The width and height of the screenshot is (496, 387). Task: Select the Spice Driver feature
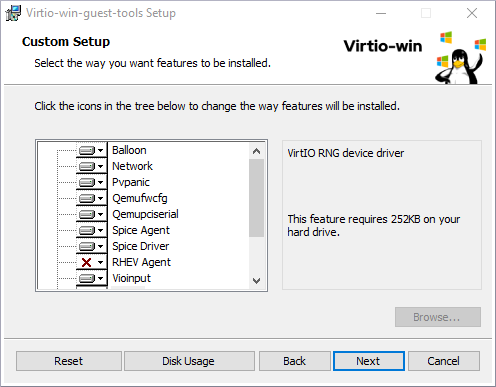tap(140, 246)
